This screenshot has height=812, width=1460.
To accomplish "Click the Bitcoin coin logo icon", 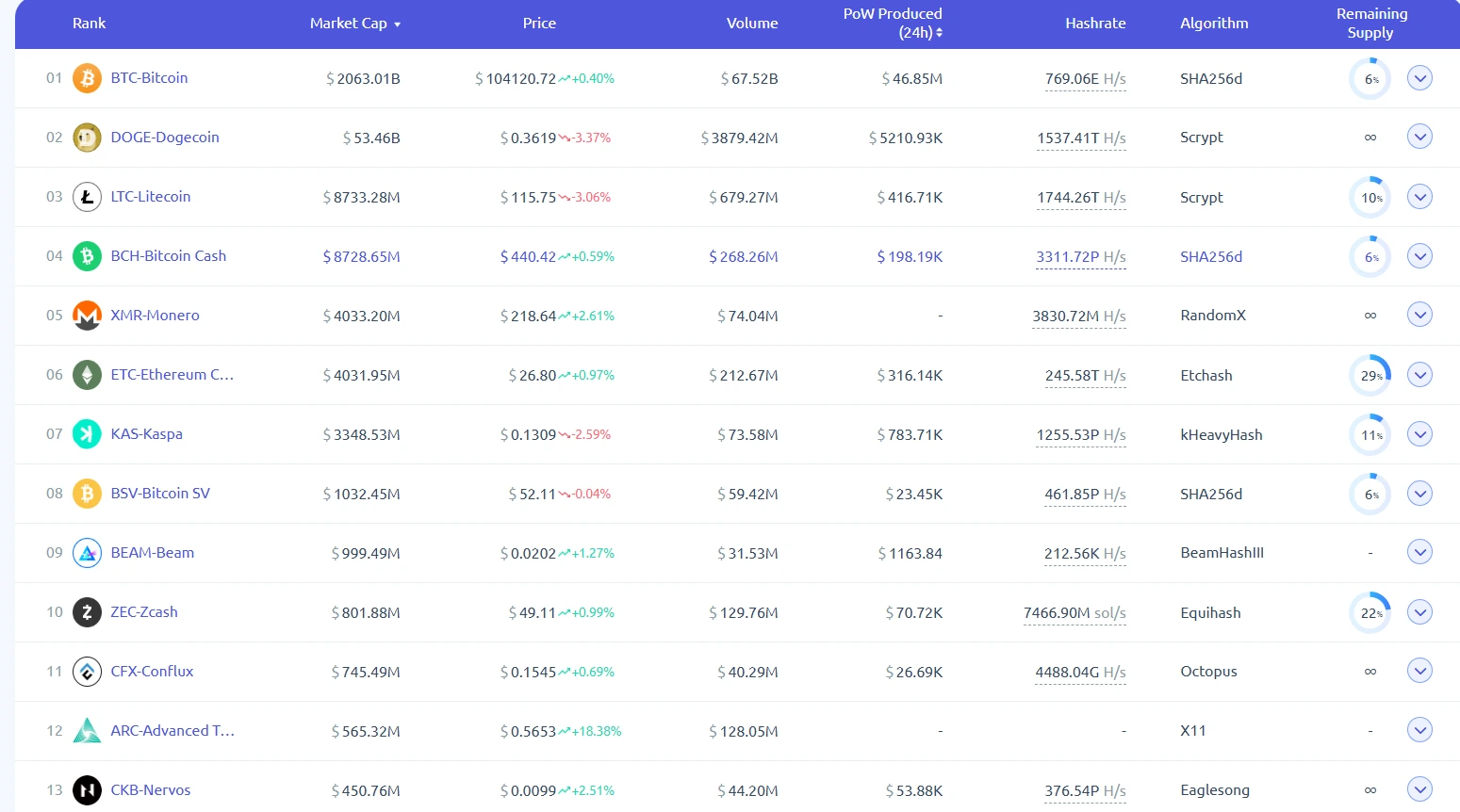I will [87, 78].
